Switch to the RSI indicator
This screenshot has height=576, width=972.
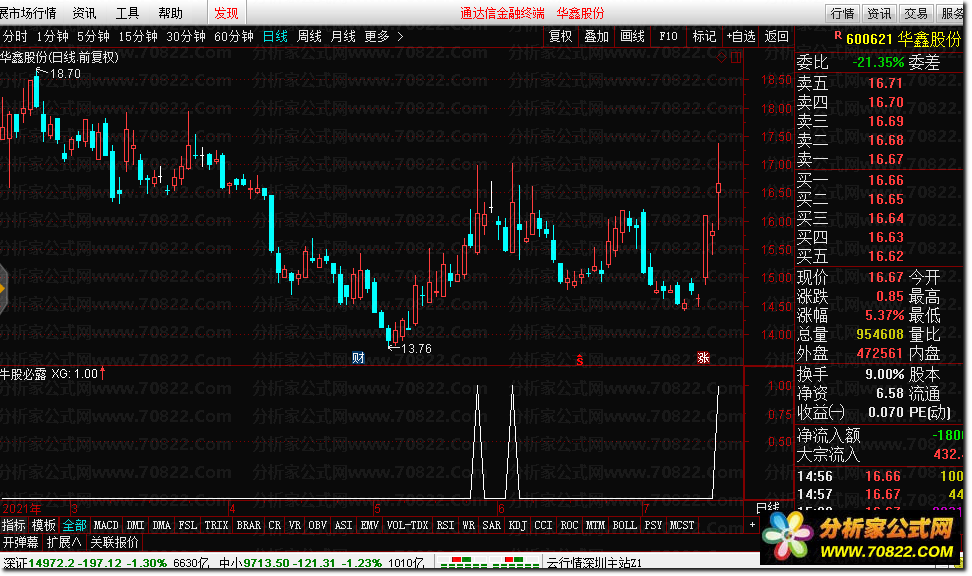click(x=445, y=525)
